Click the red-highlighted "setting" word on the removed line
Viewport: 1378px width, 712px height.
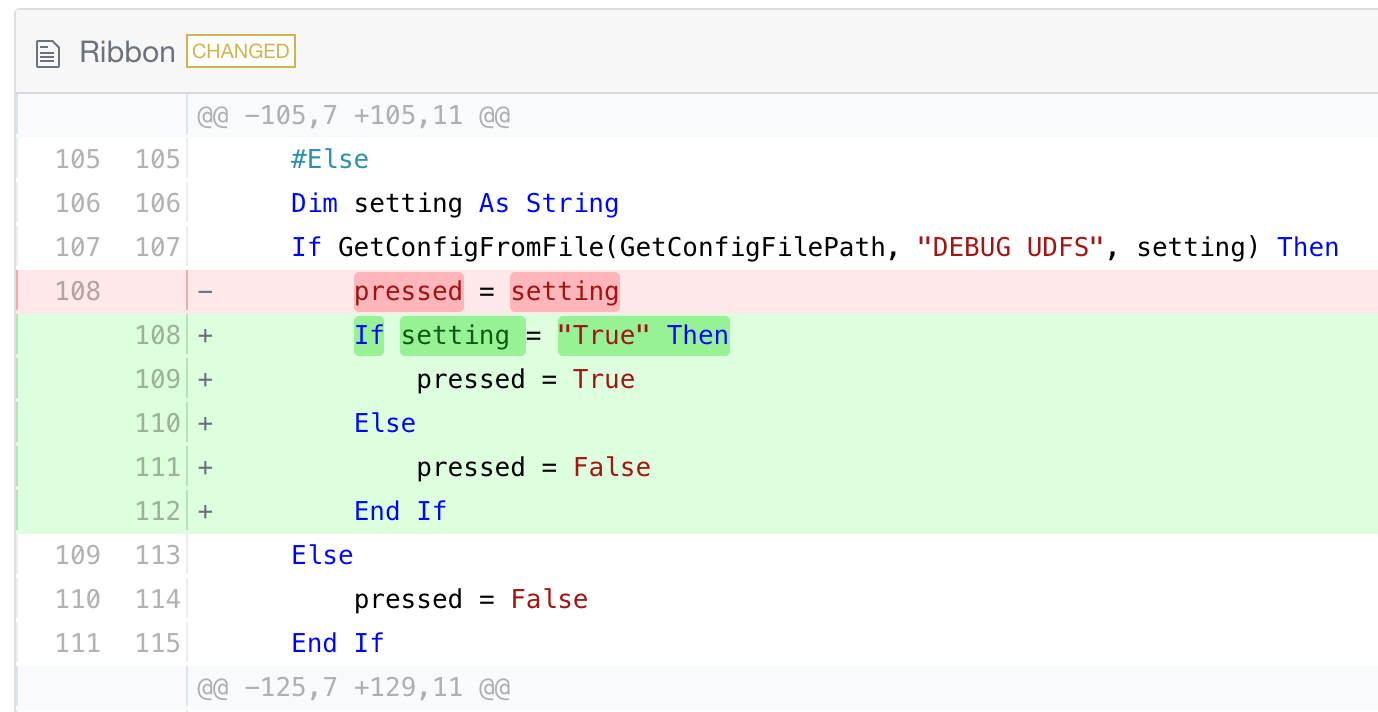tap(565, 291)
